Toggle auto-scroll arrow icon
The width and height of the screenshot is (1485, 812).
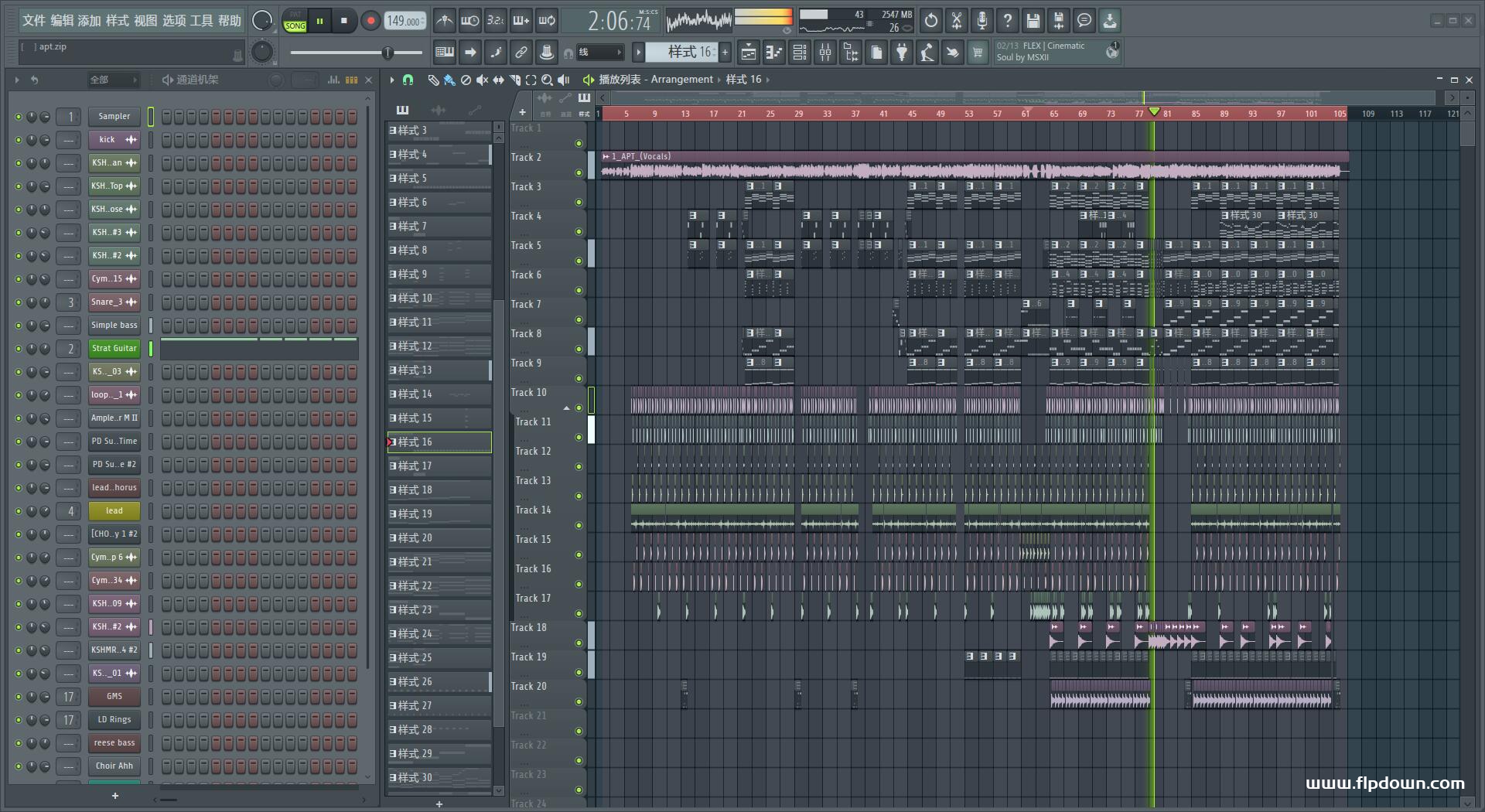pyautogui.click(x=470, y=53)
